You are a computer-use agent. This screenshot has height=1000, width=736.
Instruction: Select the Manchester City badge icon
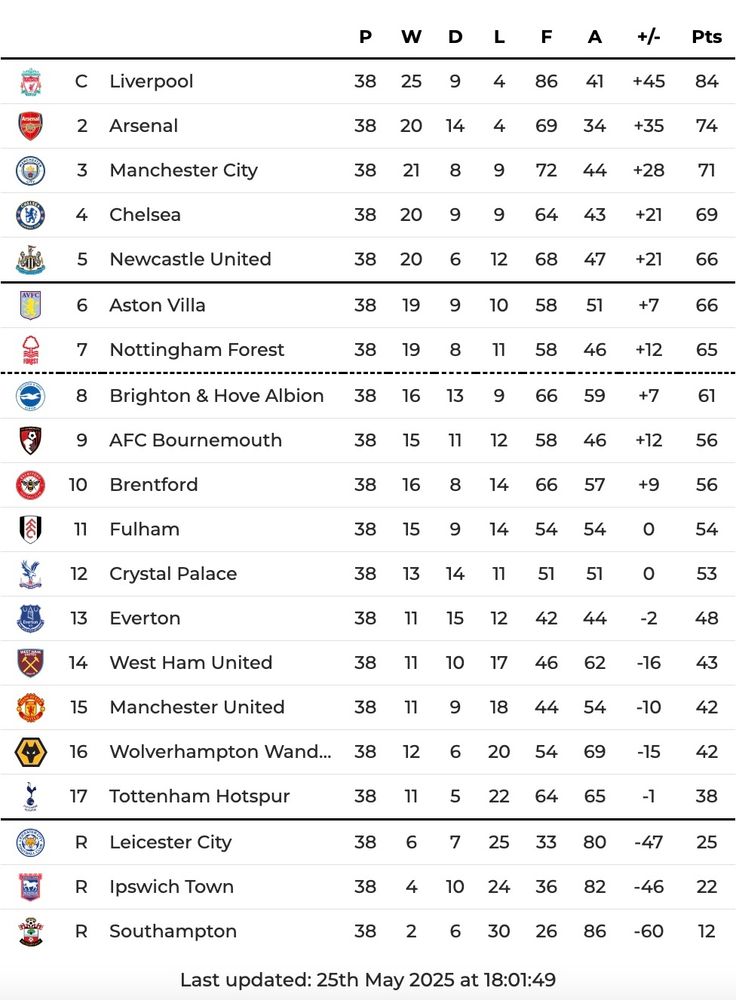coord(30,170)
